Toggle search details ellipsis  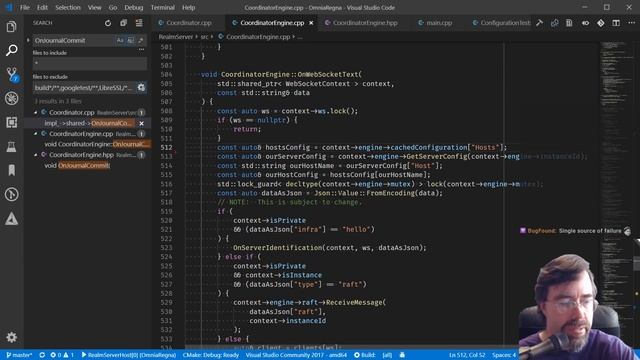pyautogui.click(x=141, y=50)
